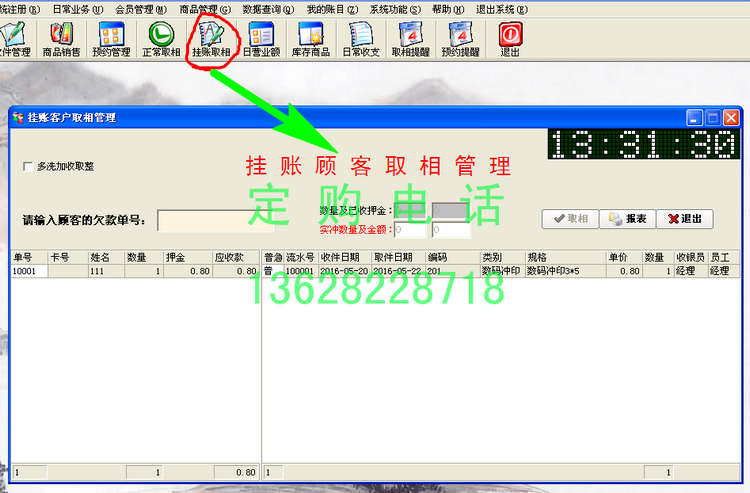Open 商品销售 toolbar icon
The image size is (750, 493).
61,39
